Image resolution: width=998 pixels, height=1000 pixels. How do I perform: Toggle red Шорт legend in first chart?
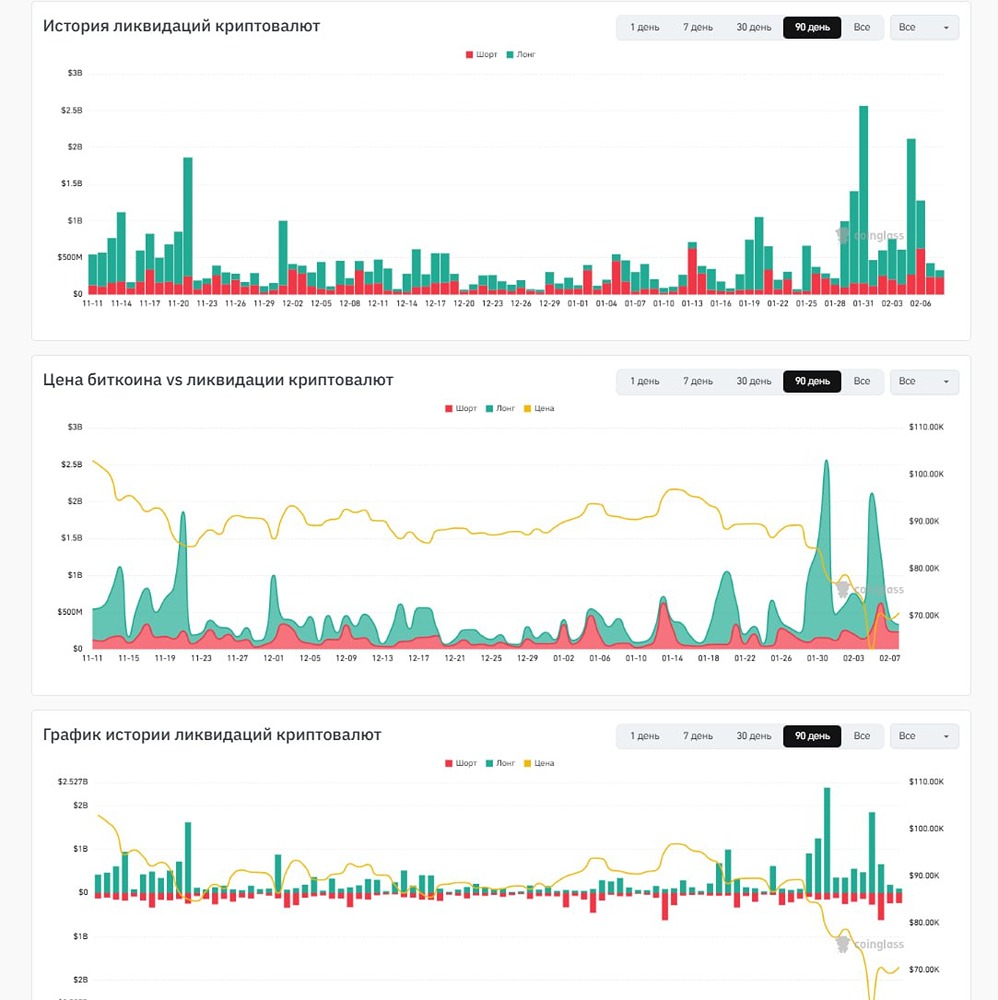pyautogui.click(x=481, y=55)
